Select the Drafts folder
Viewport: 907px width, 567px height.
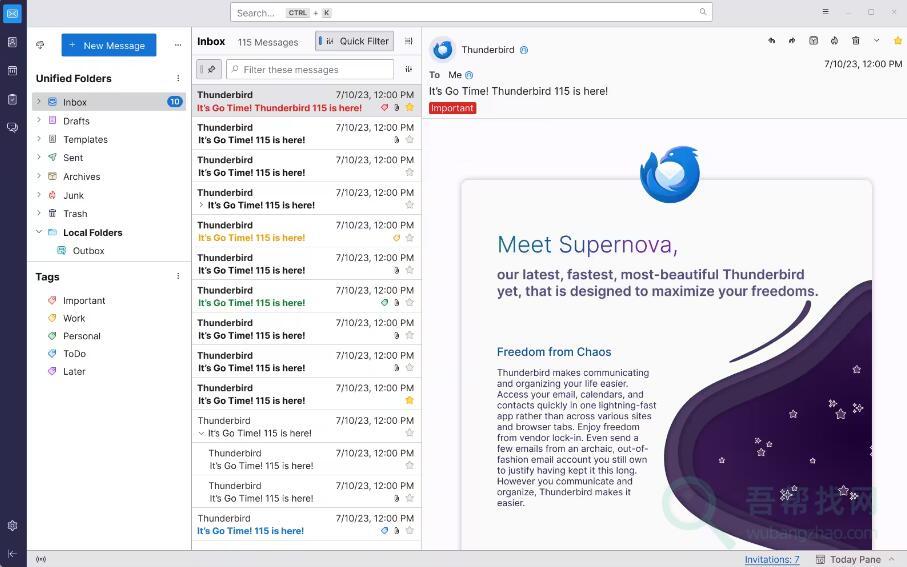[x=76, y=121]
